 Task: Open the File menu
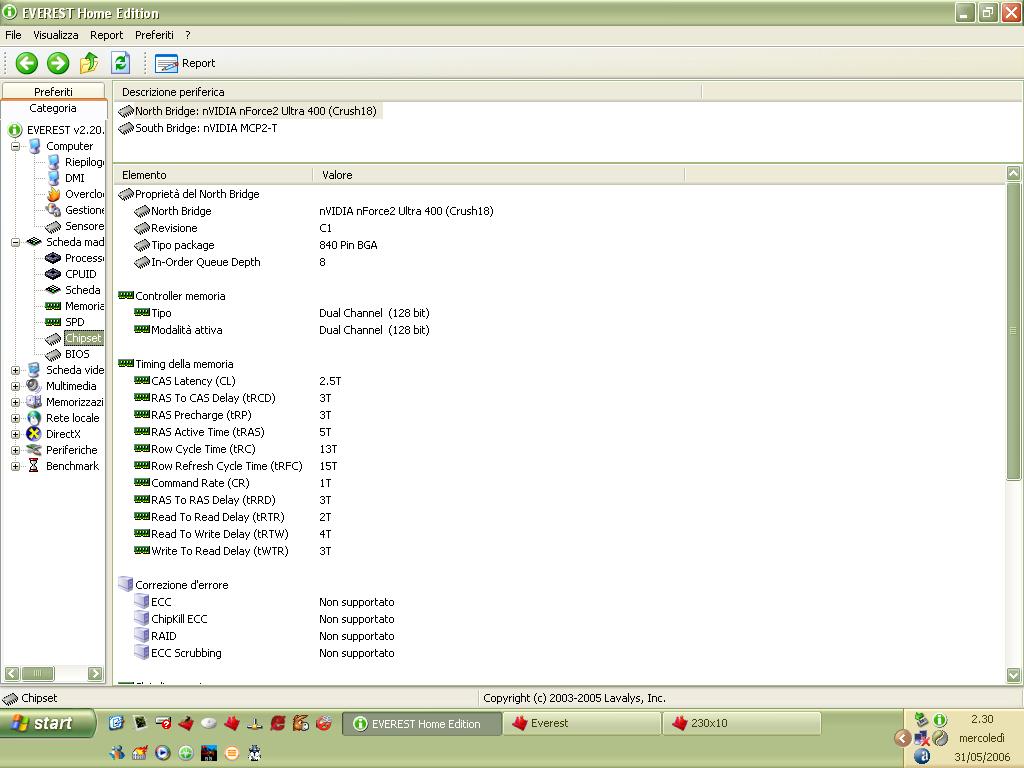13,35
